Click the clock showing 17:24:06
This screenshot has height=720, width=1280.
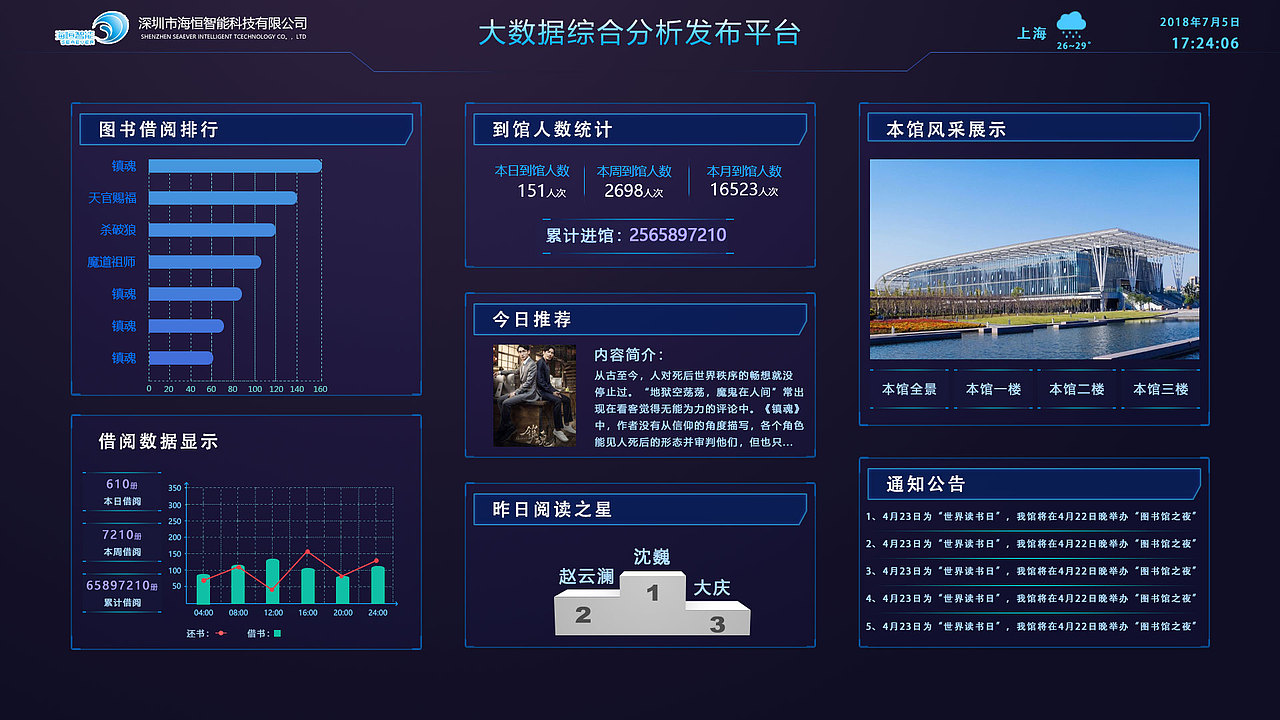click(1205, 43)
